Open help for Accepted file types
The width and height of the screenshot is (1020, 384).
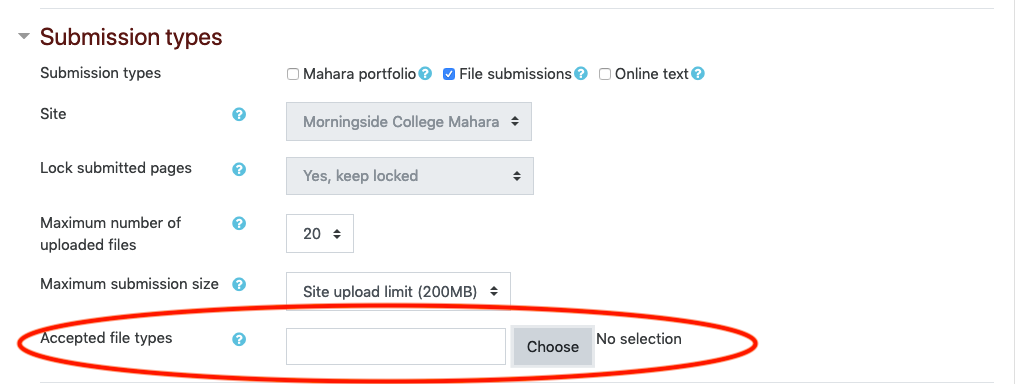[x=239, y=339]
